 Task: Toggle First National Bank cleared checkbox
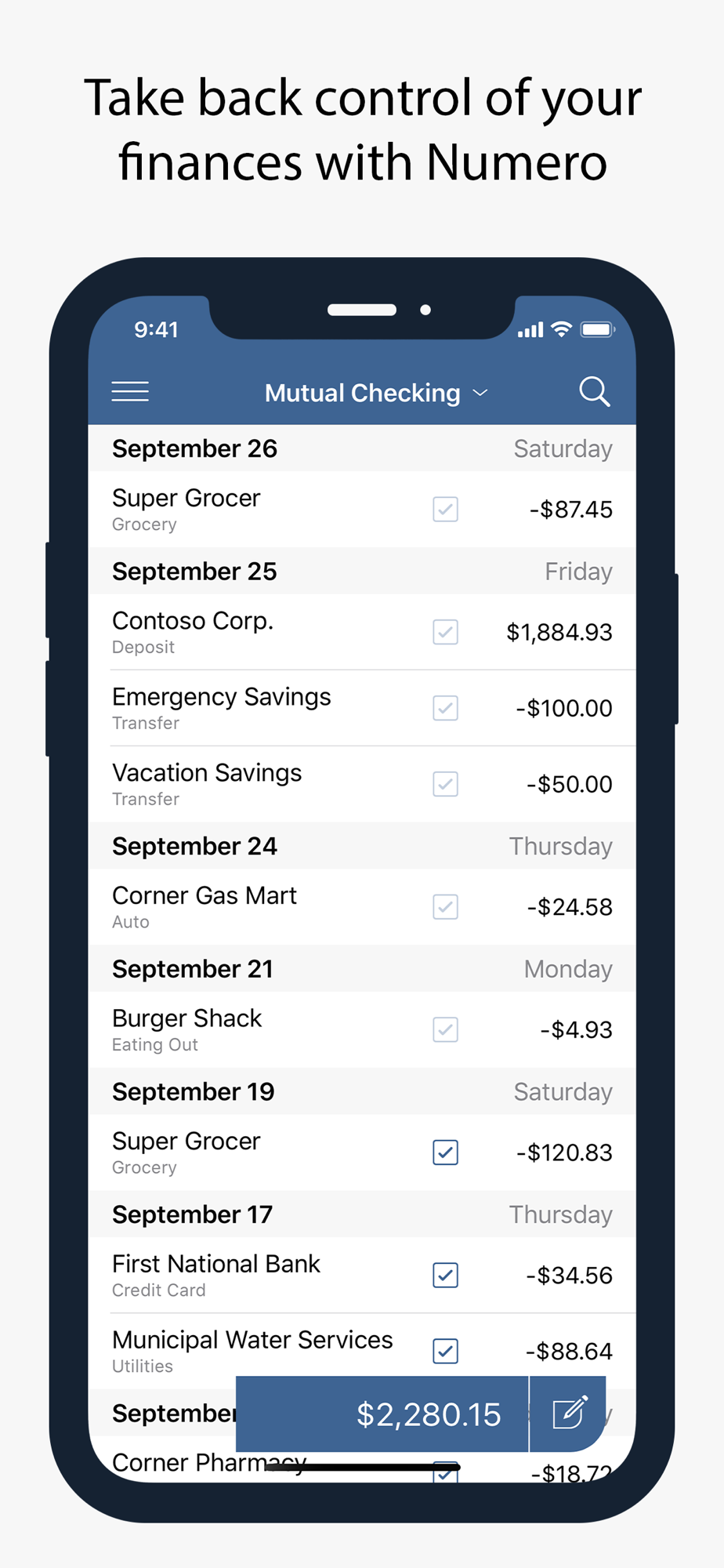445,1276
